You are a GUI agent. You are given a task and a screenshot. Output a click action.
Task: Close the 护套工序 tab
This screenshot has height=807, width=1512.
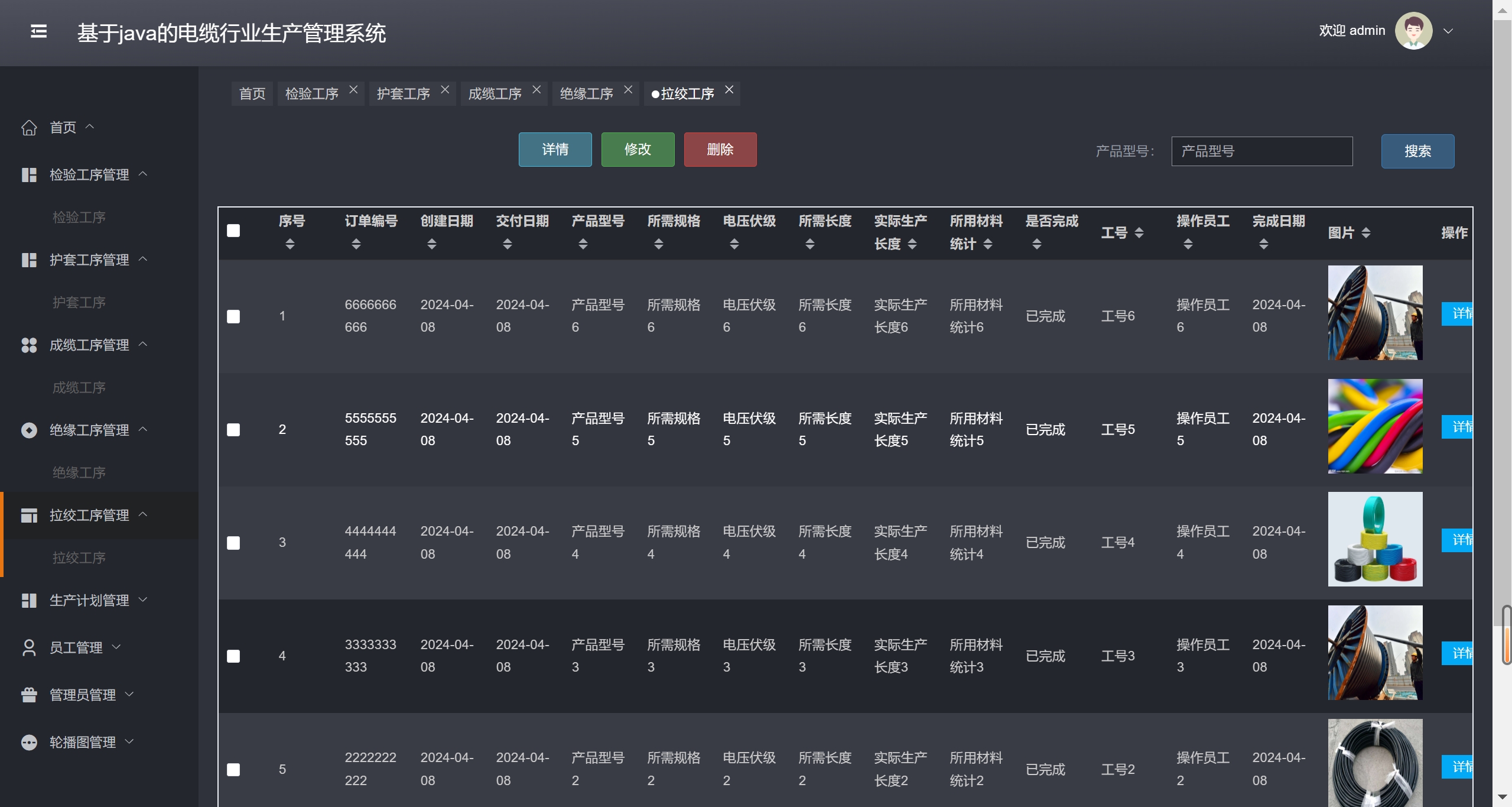tap(445, 89)
